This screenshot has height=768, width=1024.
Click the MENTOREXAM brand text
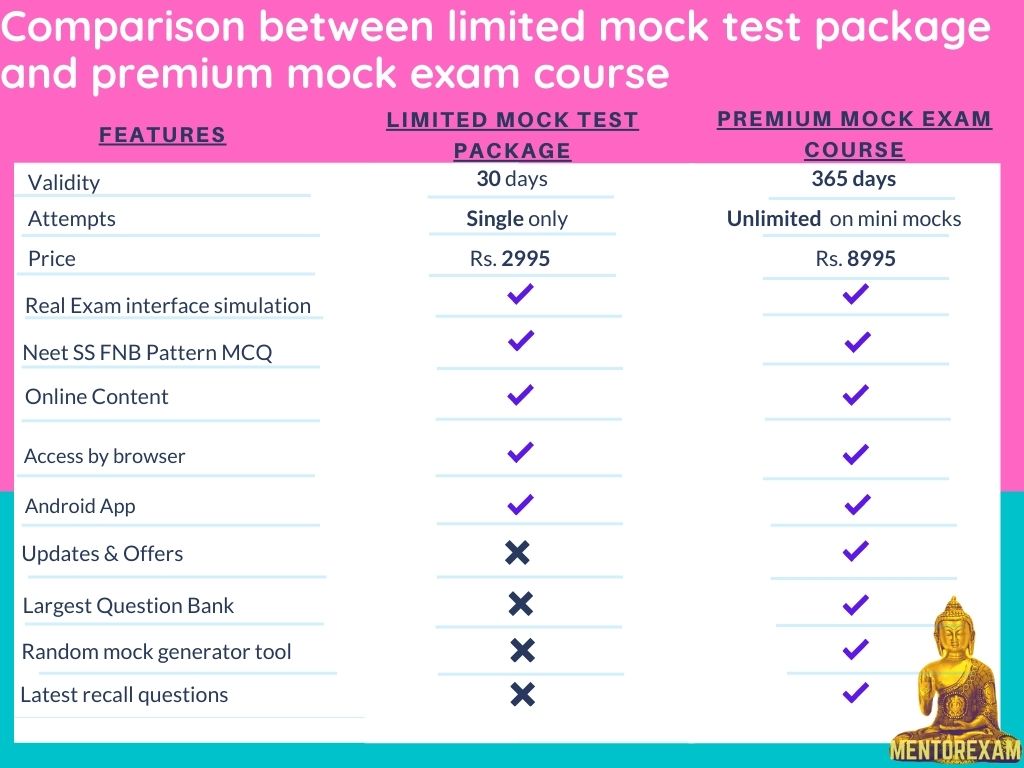[955, 750]
